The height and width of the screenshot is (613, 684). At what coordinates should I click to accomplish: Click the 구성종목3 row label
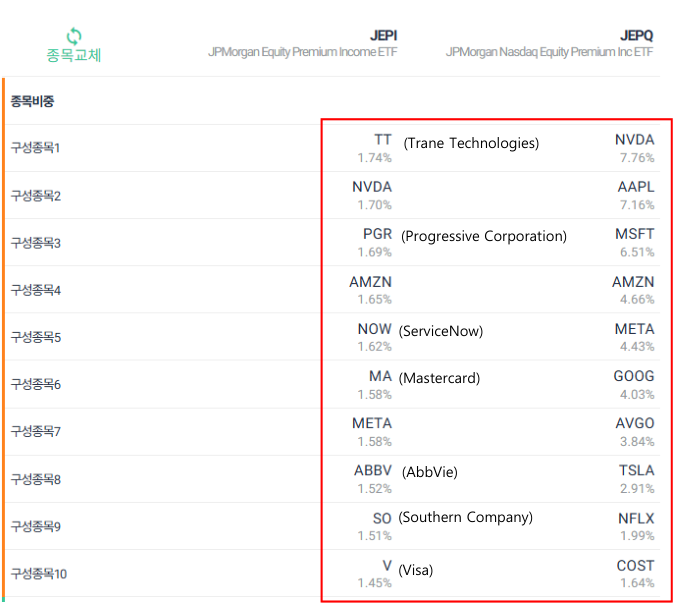point(36,243)
